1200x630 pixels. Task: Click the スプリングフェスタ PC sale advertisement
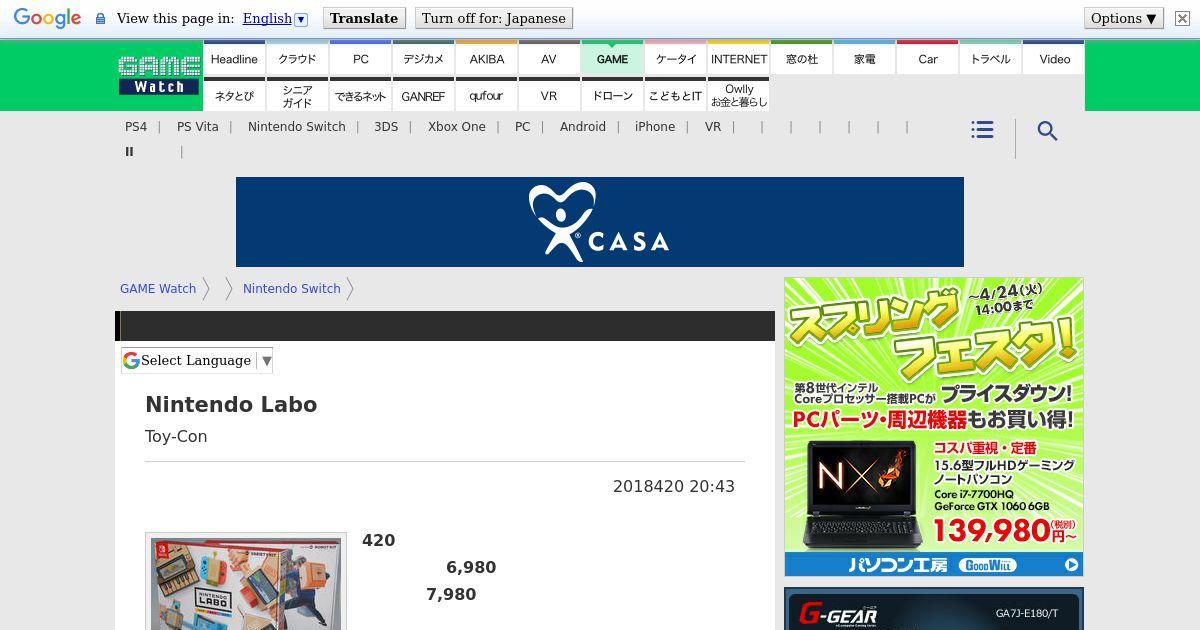coord(934,427)
